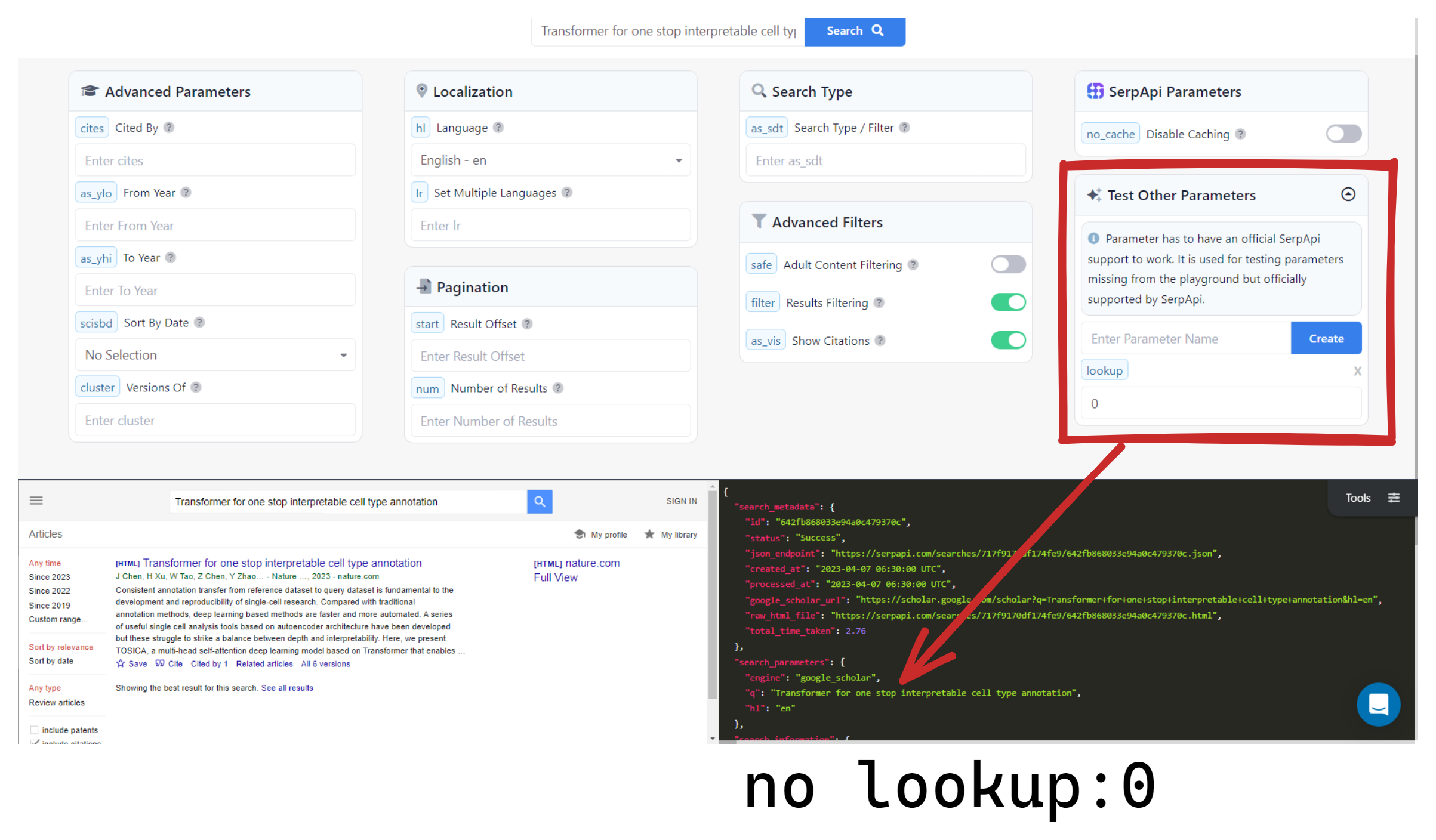
Task: Click the Scholar search magnifier icon
Action: pos(539,501)
